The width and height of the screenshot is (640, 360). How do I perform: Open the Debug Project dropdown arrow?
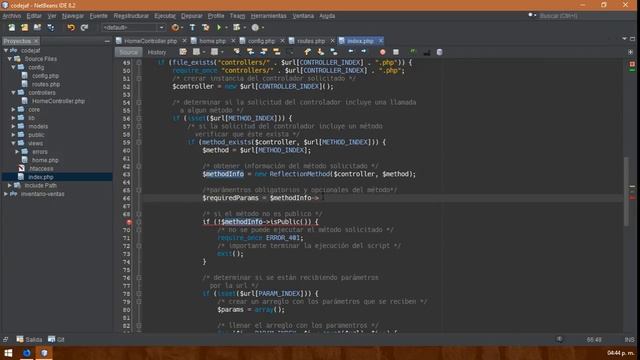[244, 27]
